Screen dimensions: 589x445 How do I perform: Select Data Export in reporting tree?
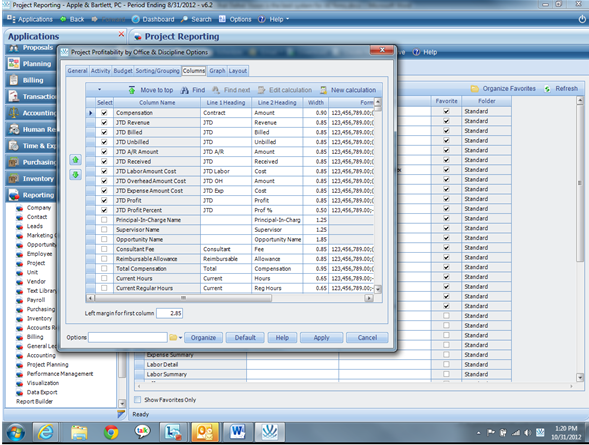pos(42,392)
